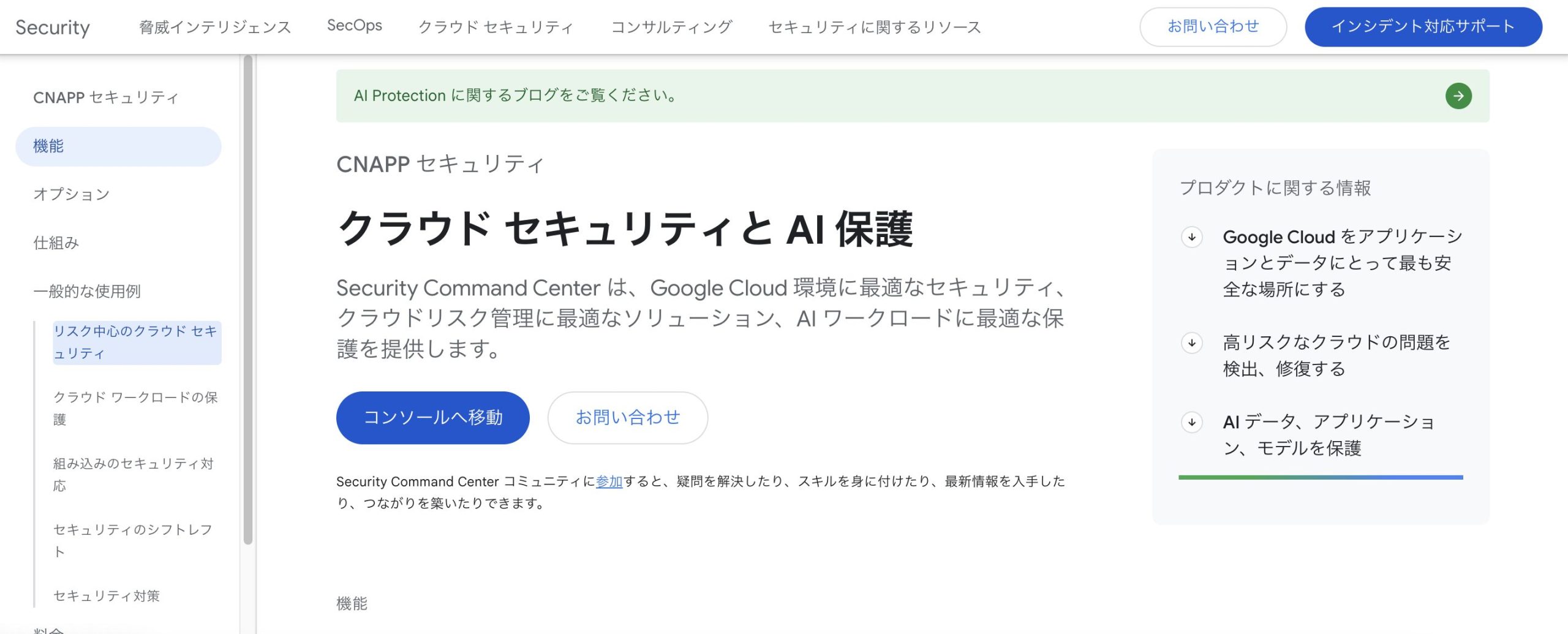Select セキュリティ対策 sidebar item
1568x634 pixels.
[x=107, y=596]
